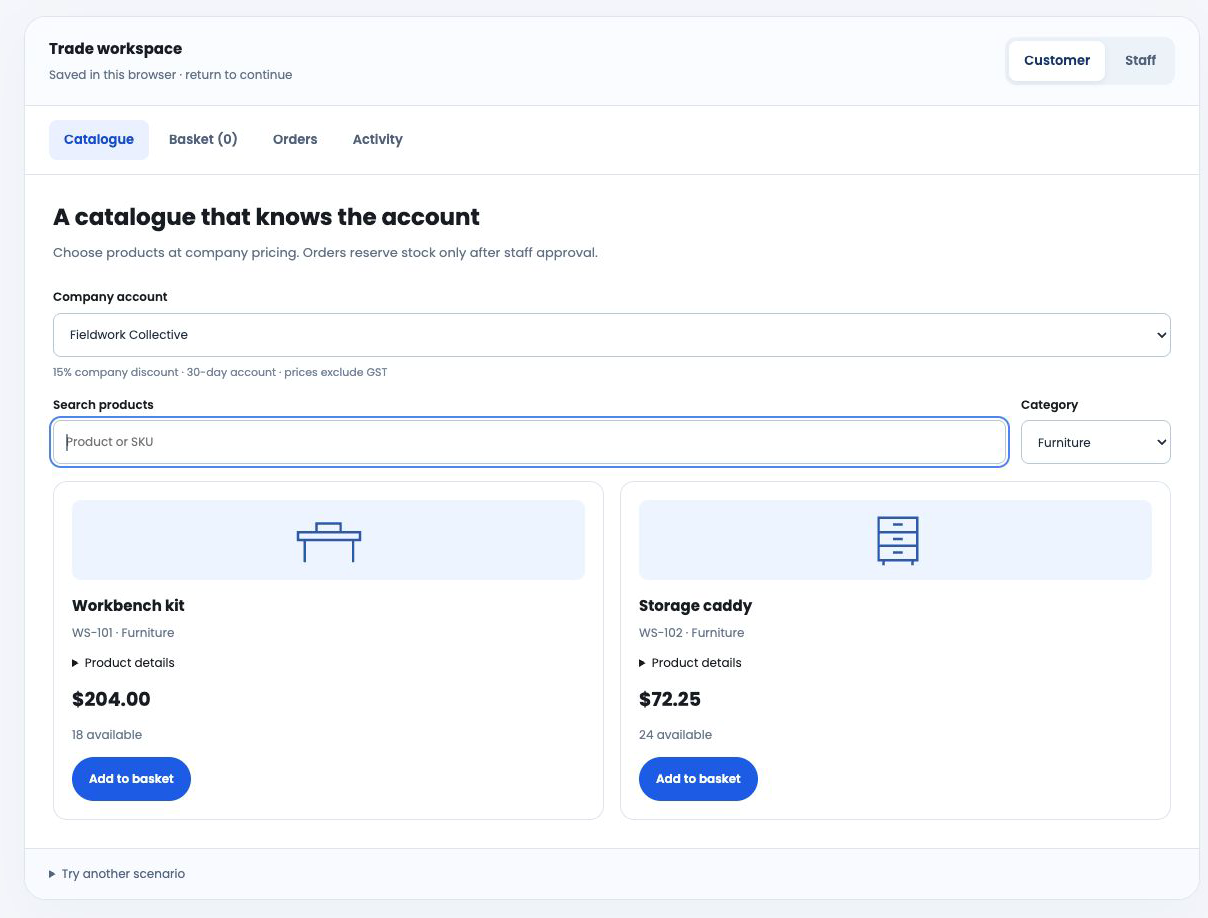Viewport: 1208px width, 918px height.
Task: Open the Category dropdown
Action: tap(1095, 442)
